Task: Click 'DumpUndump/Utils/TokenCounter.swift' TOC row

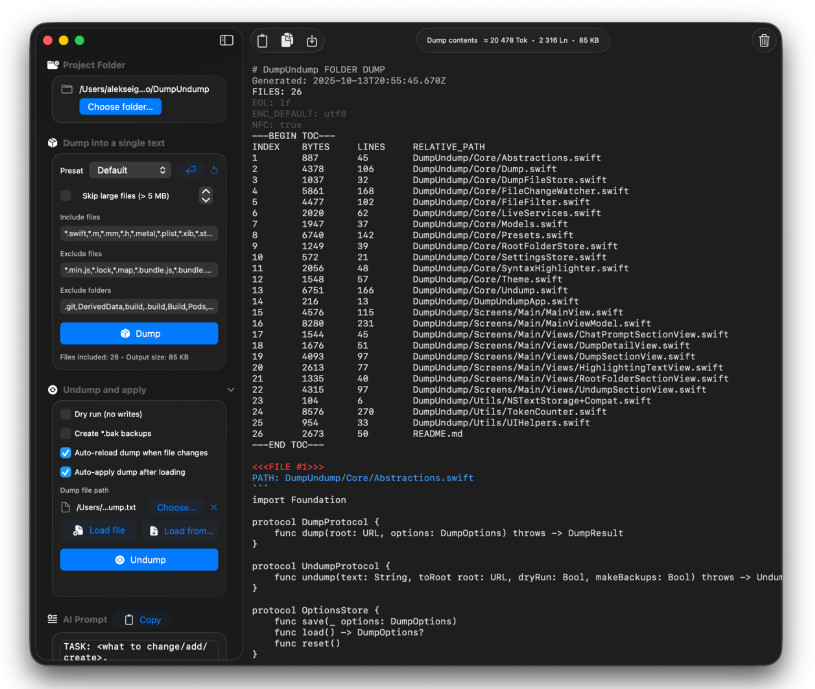Action: point(509,412)
